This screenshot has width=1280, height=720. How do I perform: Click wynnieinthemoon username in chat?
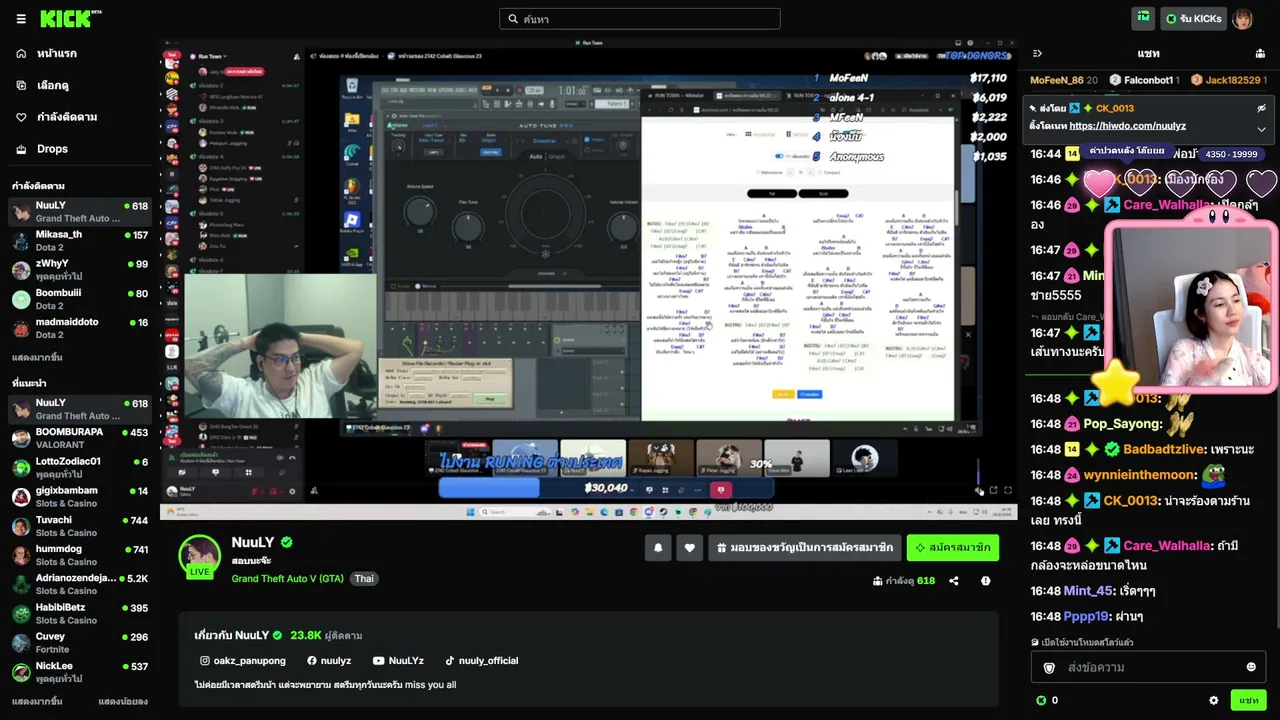pos(1140,475)
